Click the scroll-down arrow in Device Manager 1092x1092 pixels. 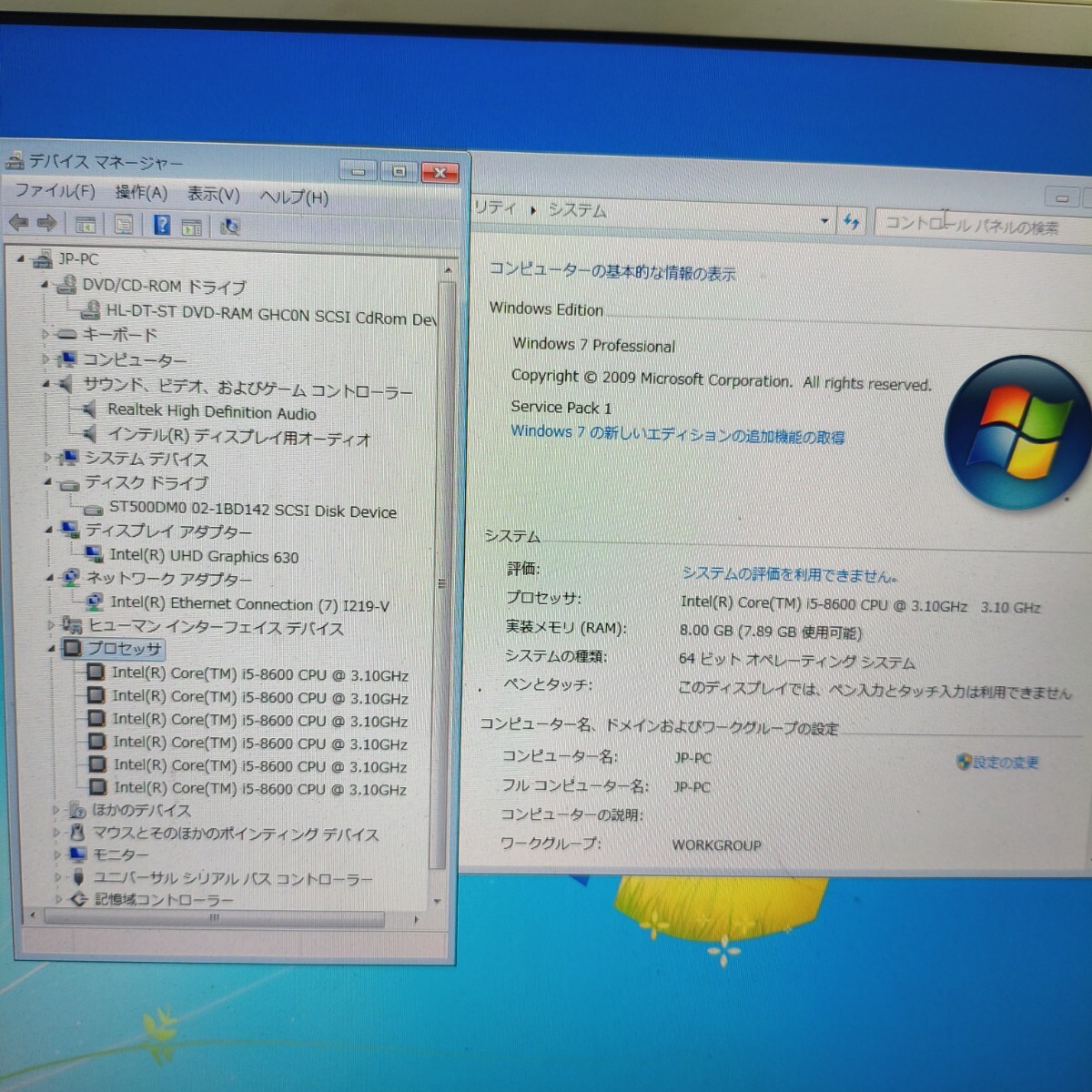tap(438, 901)
